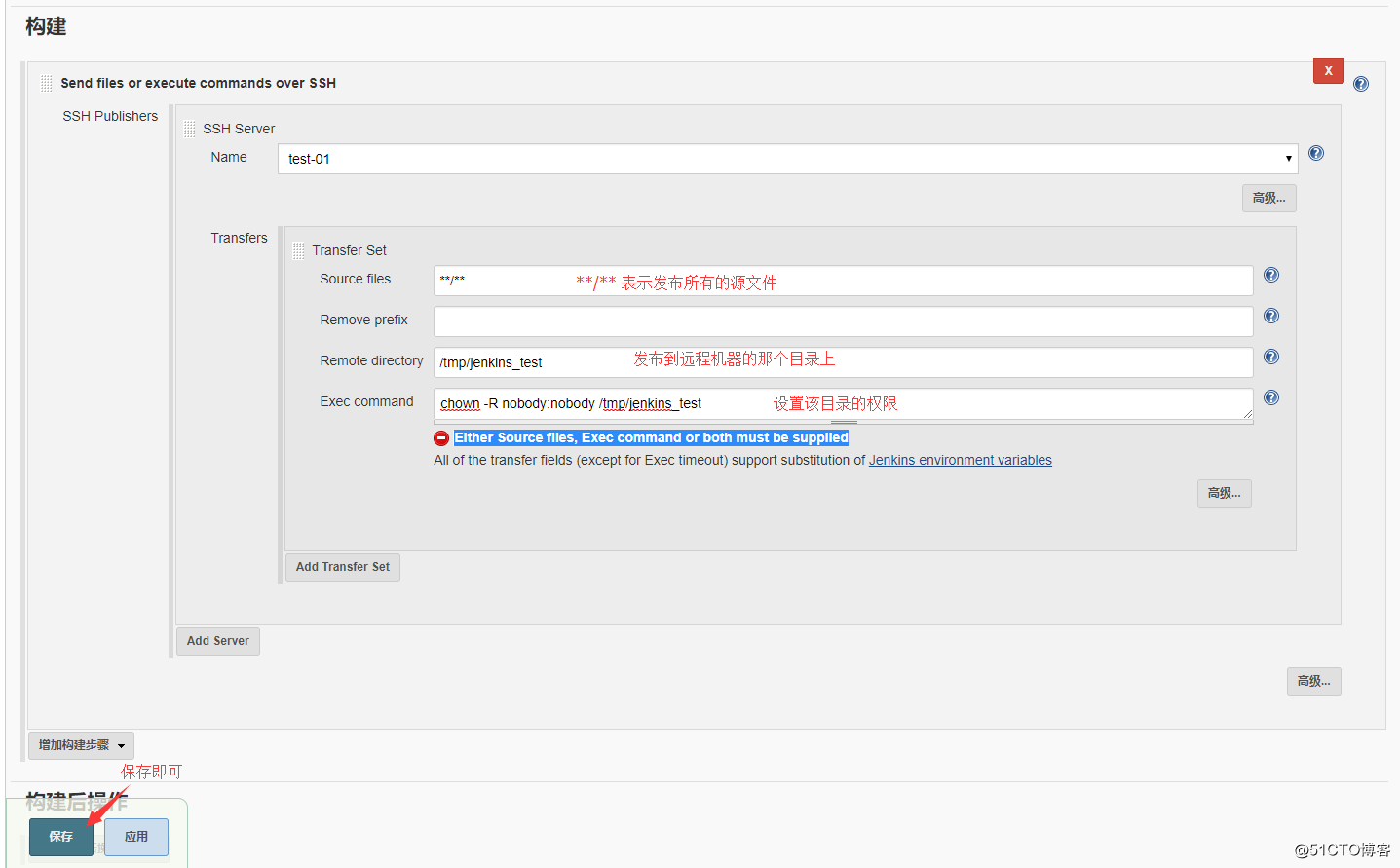Click Add Transfer Set button
Screen dimensions: 1400x868
pos(343,567)
